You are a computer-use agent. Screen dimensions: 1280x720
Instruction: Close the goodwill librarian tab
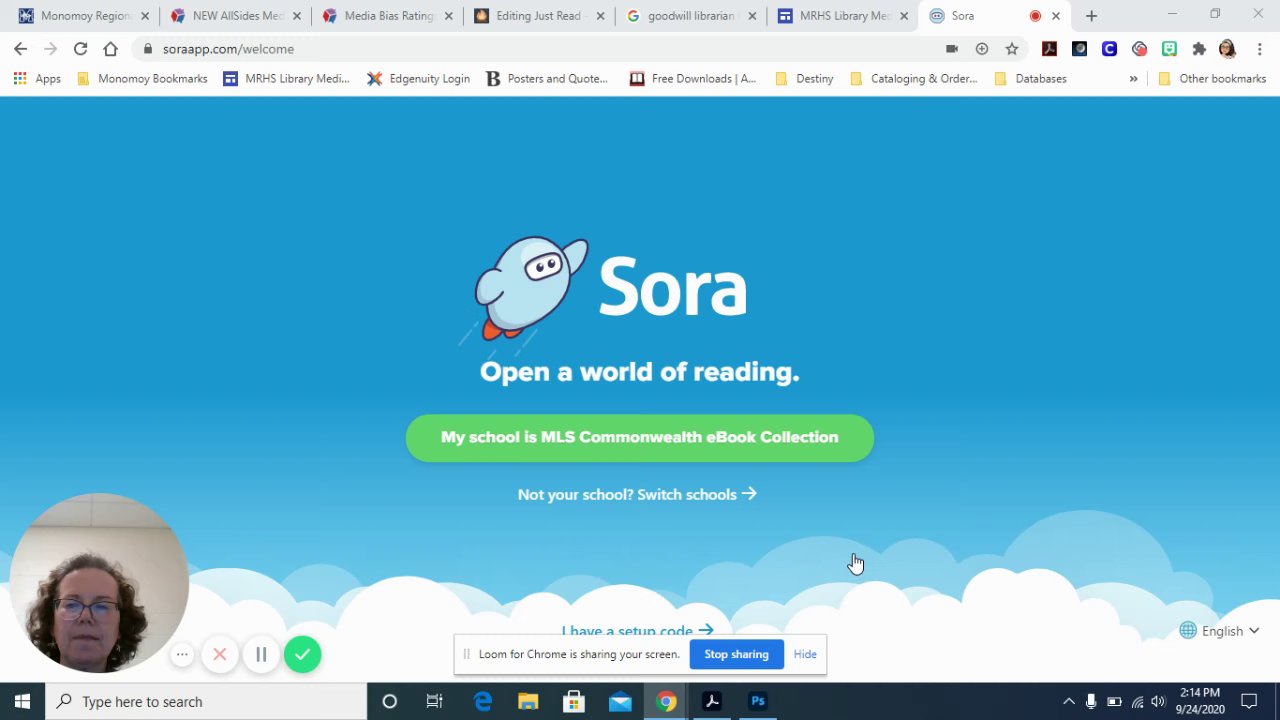[x=752, y=16]
